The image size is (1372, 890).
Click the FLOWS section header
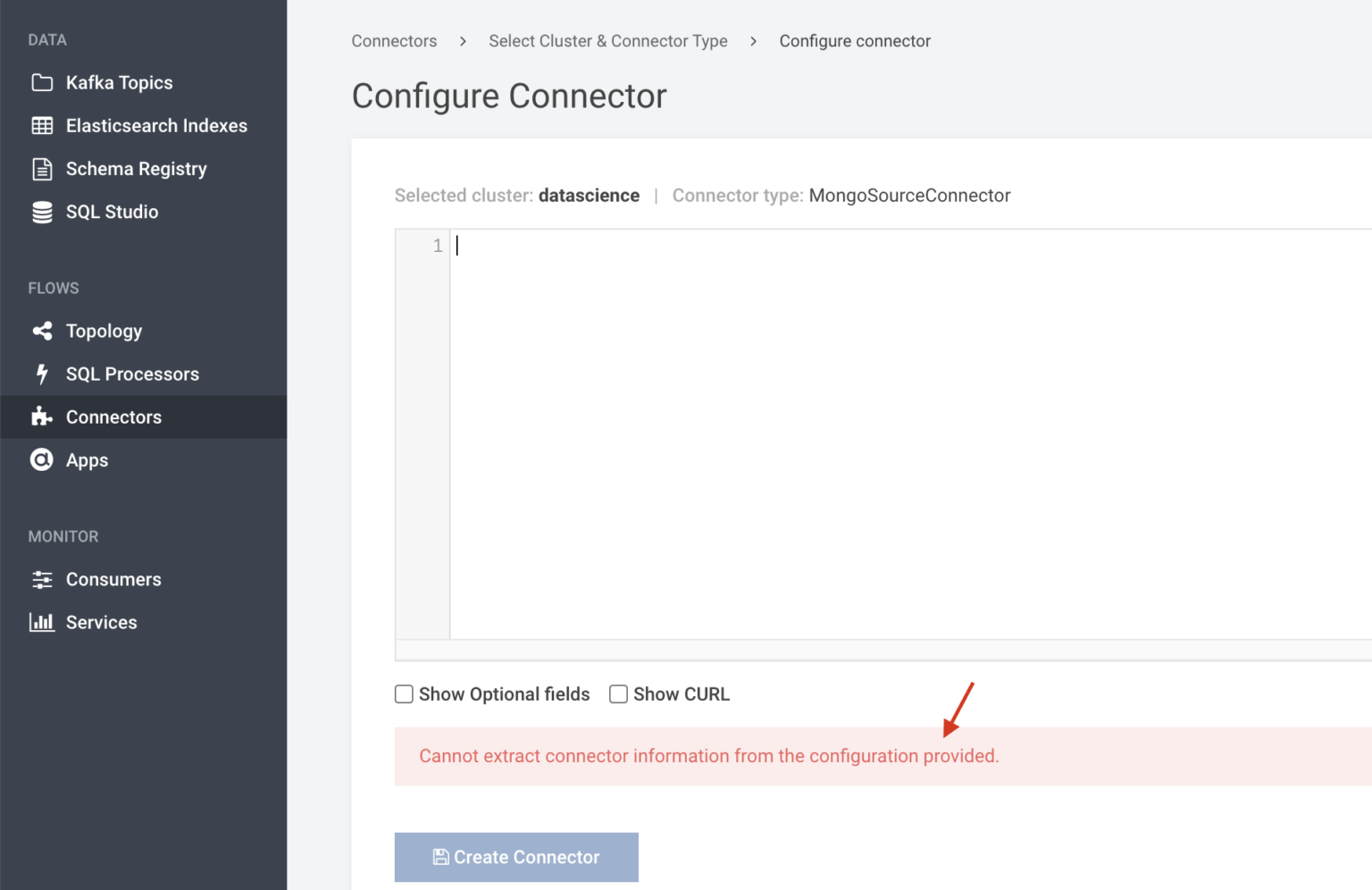[x=54, y=289]
